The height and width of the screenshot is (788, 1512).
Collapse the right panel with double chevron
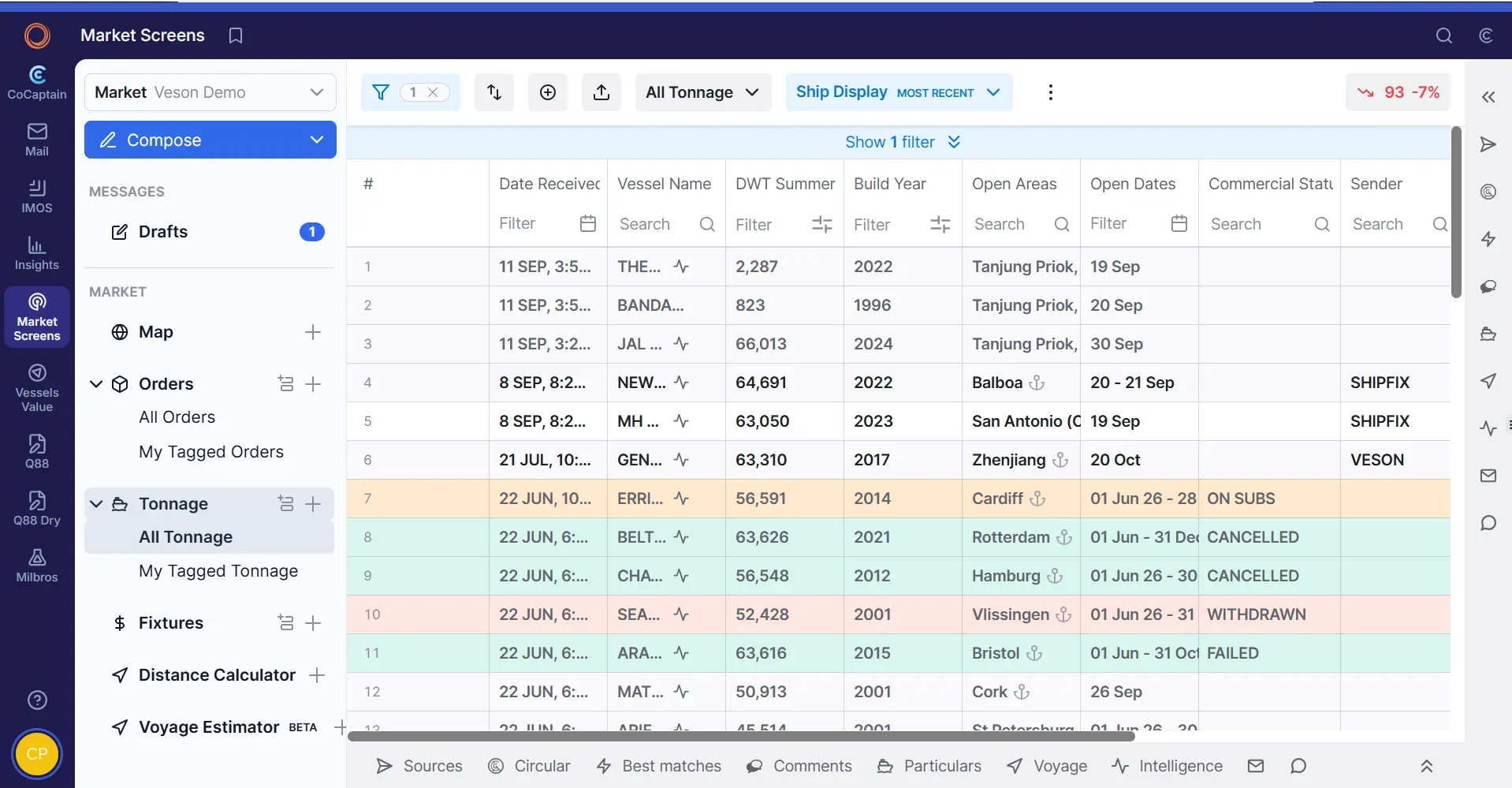[1488, 97]
